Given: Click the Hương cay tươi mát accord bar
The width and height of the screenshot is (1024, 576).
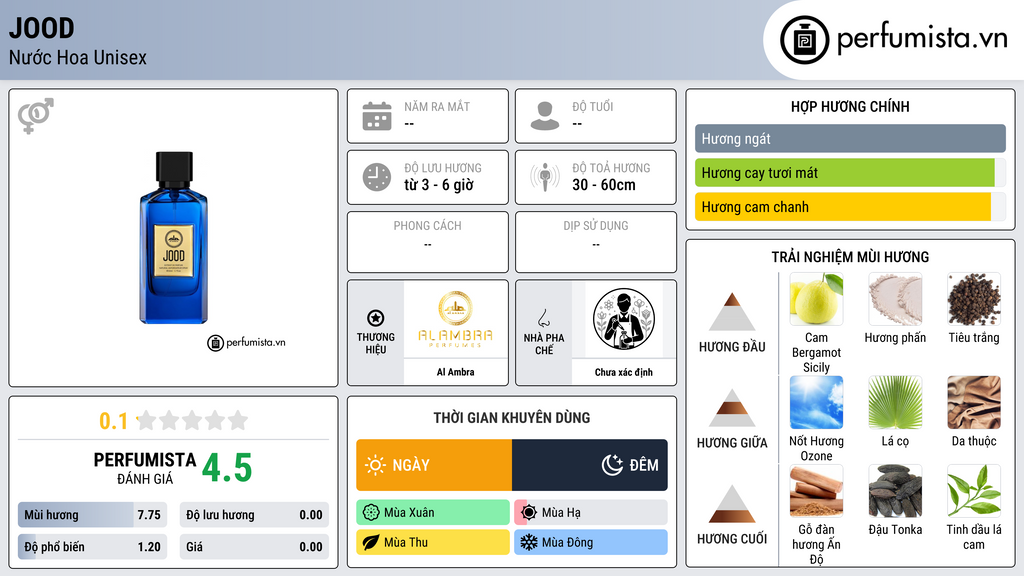Looking at the screenshot, I should coord(850,172).
